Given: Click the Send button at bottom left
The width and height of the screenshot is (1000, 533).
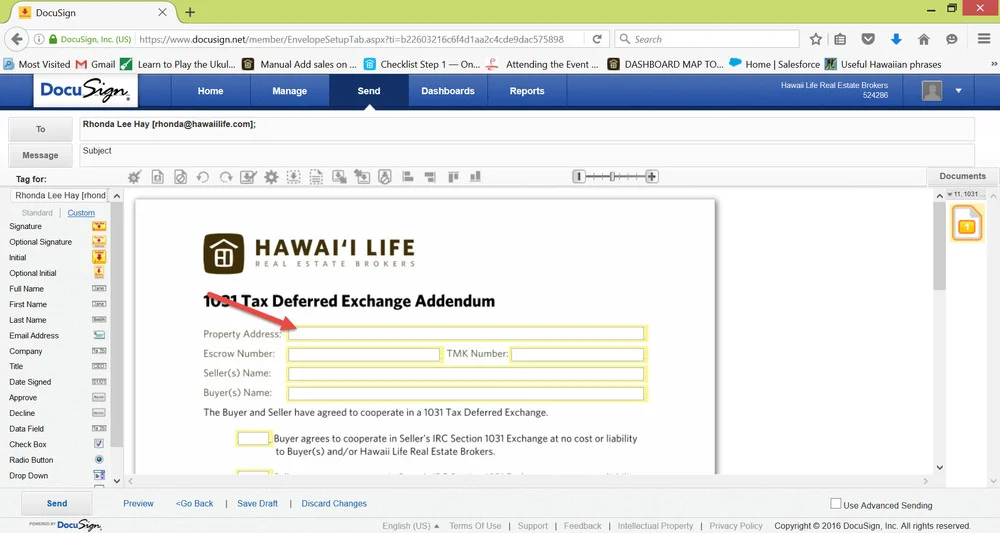Looking at the screenshot, I should (57, 504).
